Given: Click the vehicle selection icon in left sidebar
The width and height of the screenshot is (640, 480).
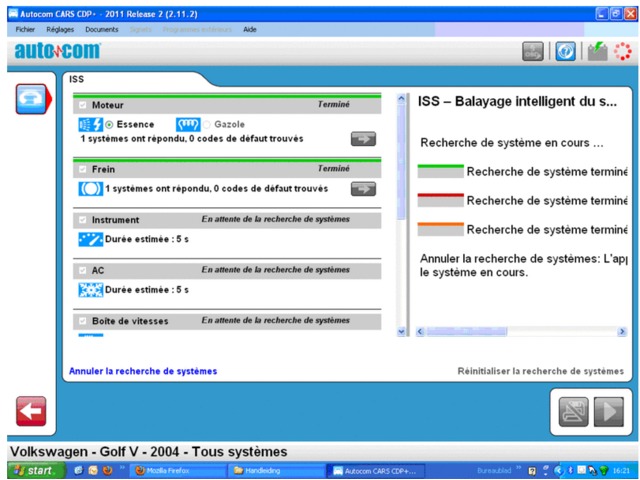Looking at the screenshot, I should (x=31, y=99).
